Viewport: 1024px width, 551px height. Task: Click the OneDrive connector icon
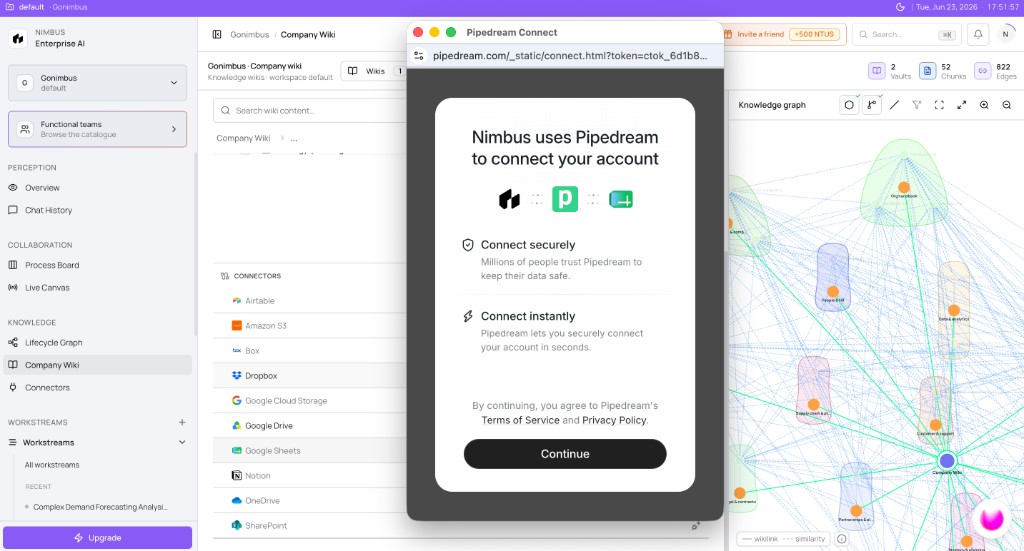tap(236, 501)
